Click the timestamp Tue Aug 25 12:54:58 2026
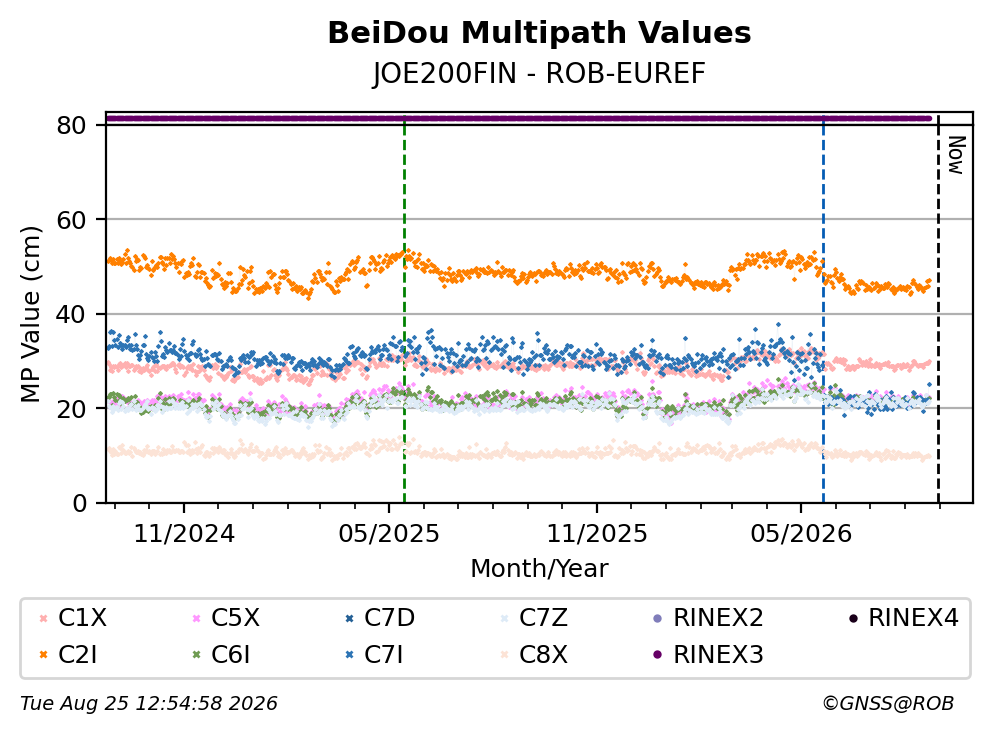 click(x=149, y=704)
